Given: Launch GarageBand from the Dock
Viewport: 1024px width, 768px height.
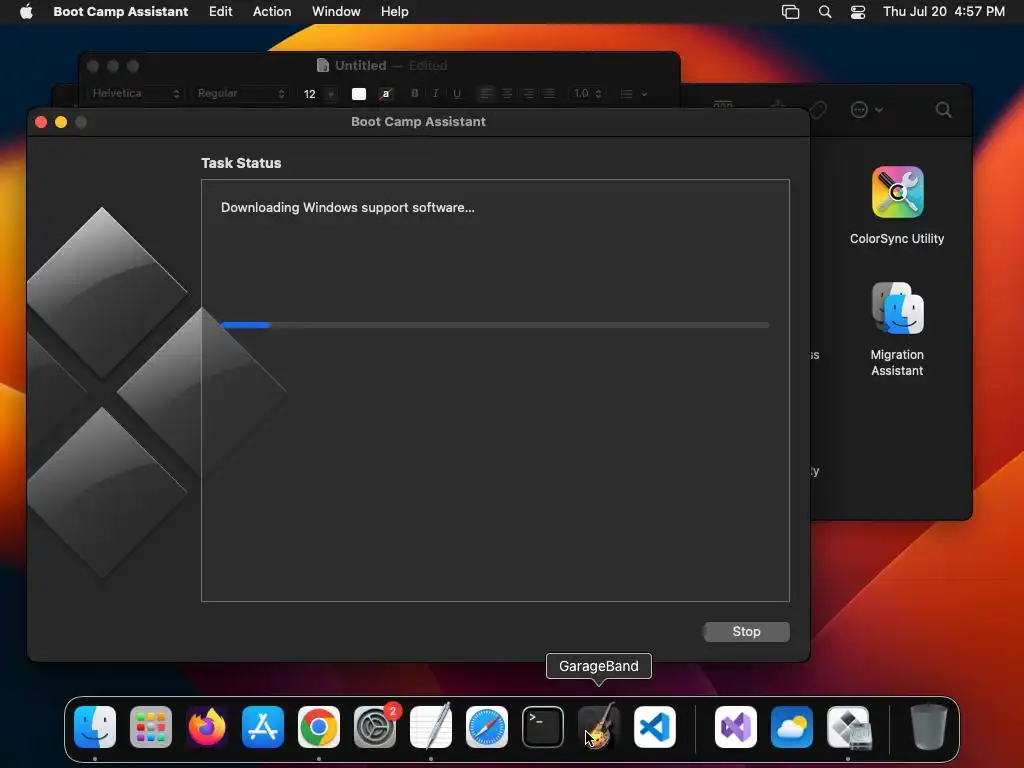Looking at the screenshot, I should click(599, 727).
